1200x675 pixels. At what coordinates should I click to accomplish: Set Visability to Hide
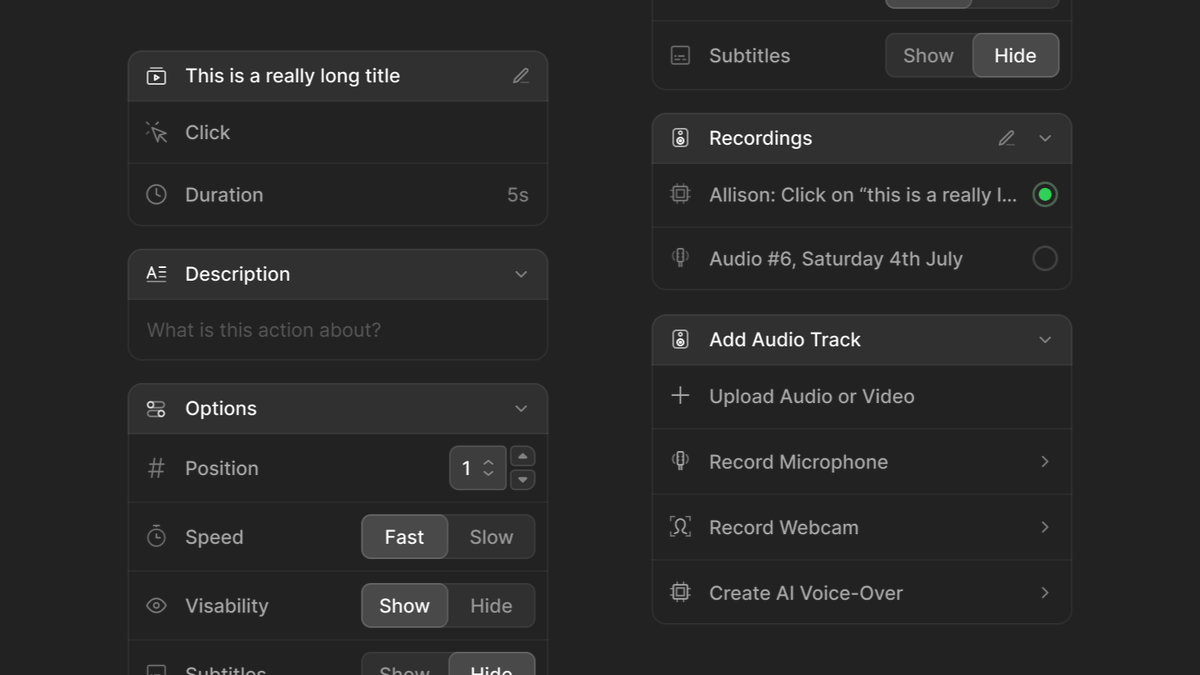tap(491, 606)
